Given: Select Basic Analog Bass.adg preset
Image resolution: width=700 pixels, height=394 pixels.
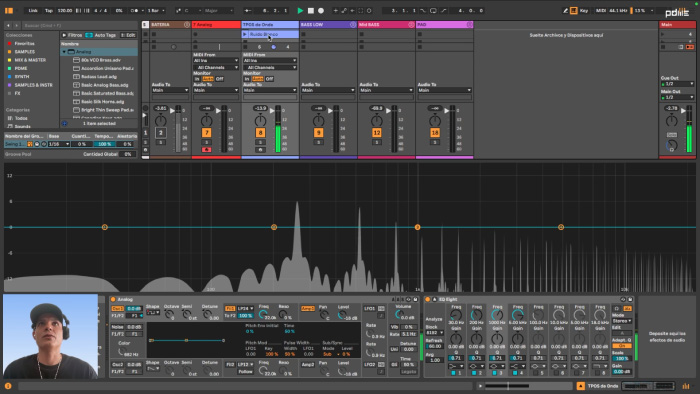Looking at the screenshot, I should 104,85.
